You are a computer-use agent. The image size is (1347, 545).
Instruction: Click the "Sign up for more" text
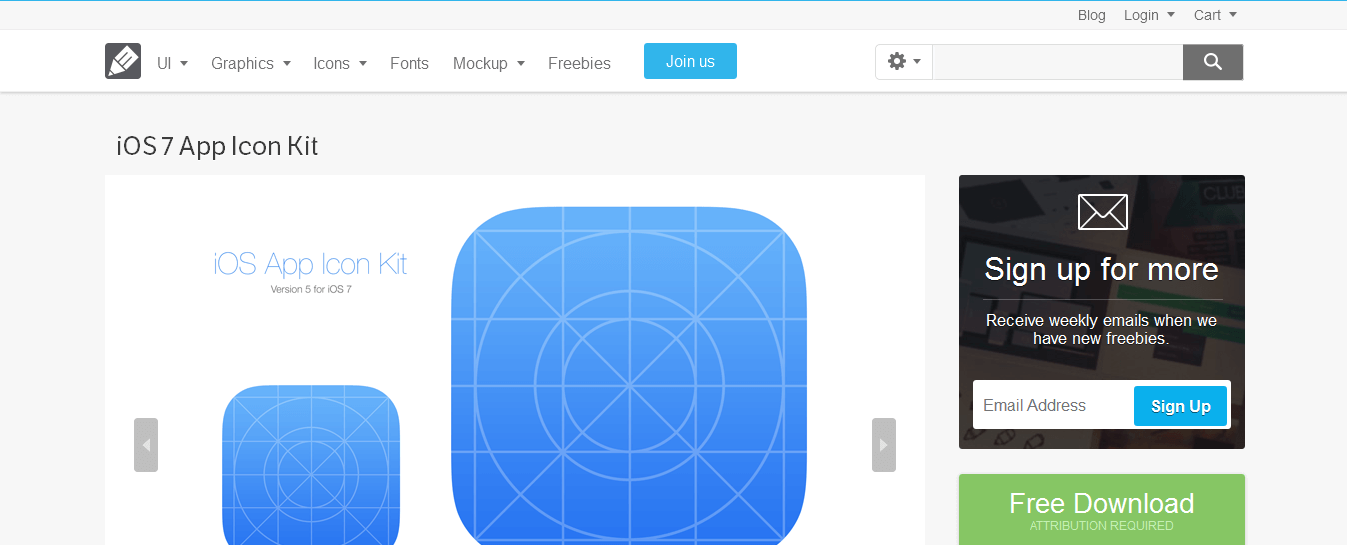(x=1101, y=269)
